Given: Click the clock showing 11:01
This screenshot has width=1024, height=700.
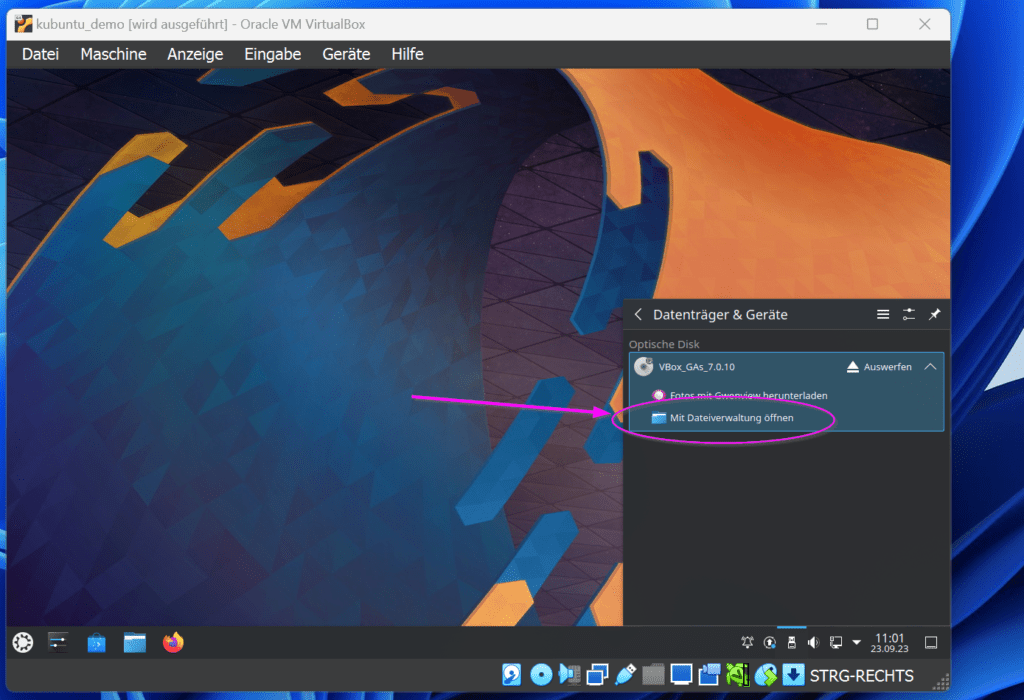Looking at the screenshot, I should click(x=889, y=643).
